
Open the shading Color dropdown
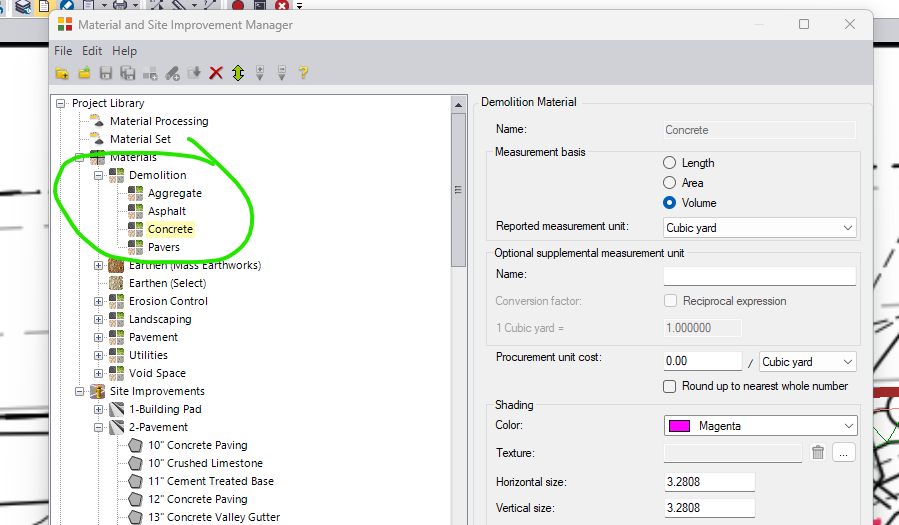click(760, 426)
